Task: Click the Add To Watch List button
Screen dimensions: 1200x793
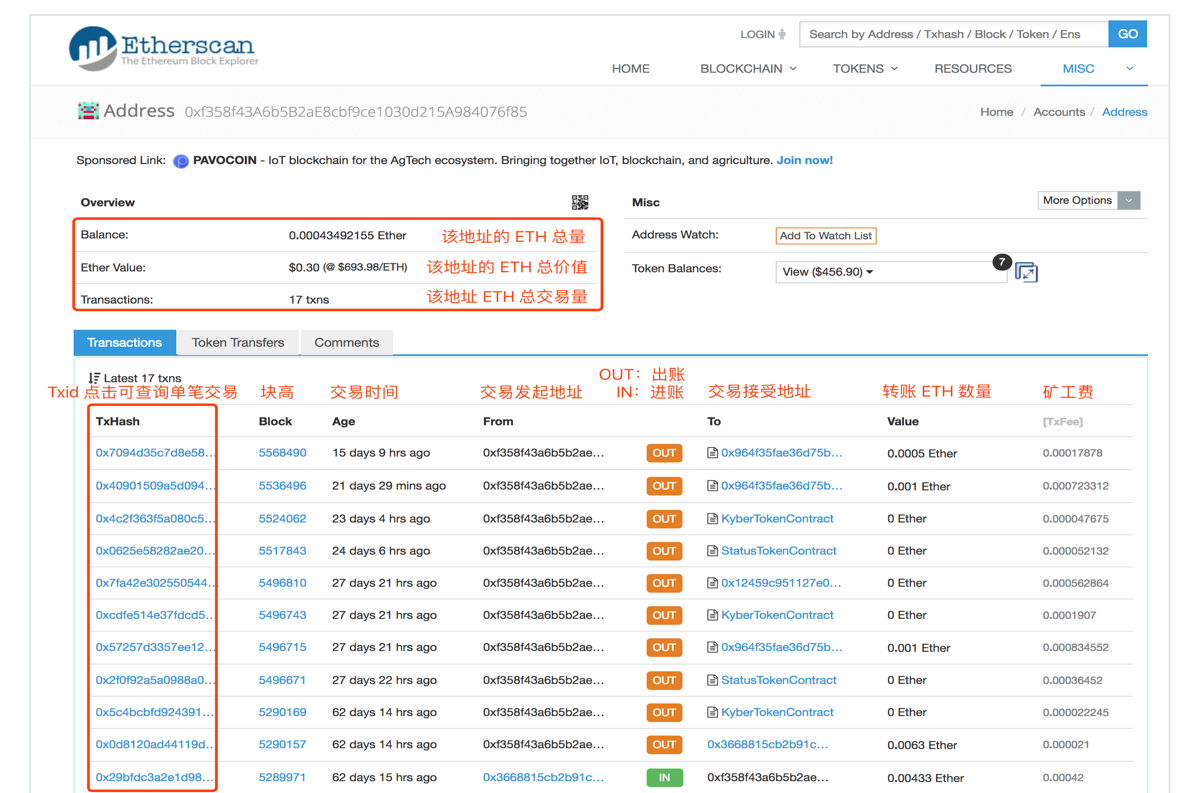Action: [825, 235]
